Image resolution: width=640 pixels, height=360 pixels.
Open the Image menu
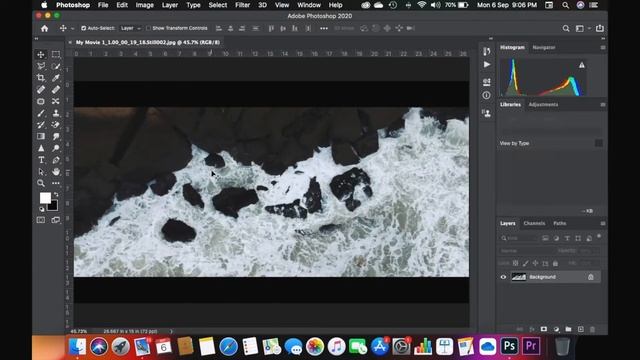[144, 5]
